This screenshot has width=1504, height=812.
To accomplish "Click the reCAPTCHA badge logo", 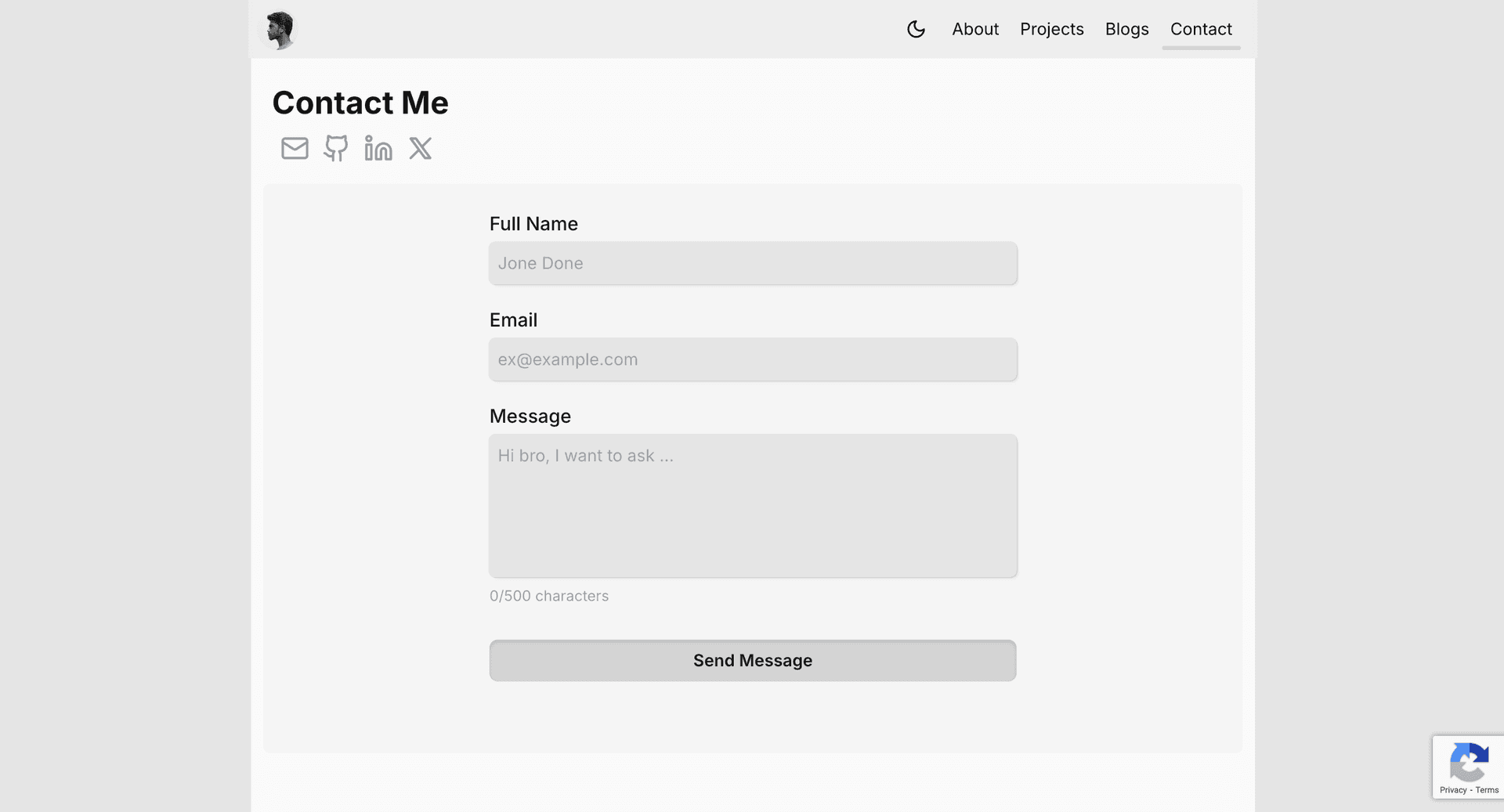I will click(1468, 762).
